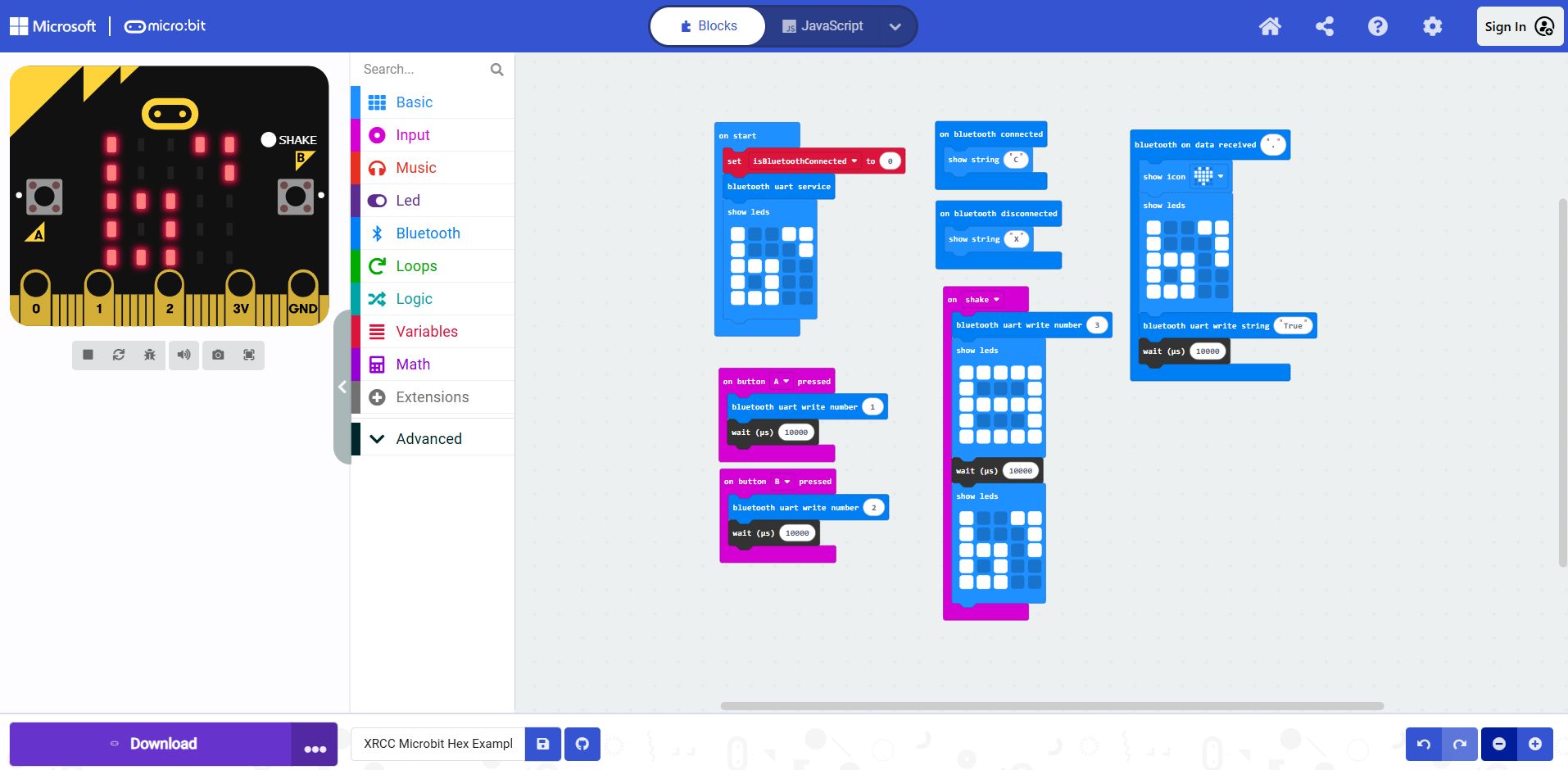The image size is (1568, 770).
Task: Open the Home page icon
Action: [x=1270, y=26]
